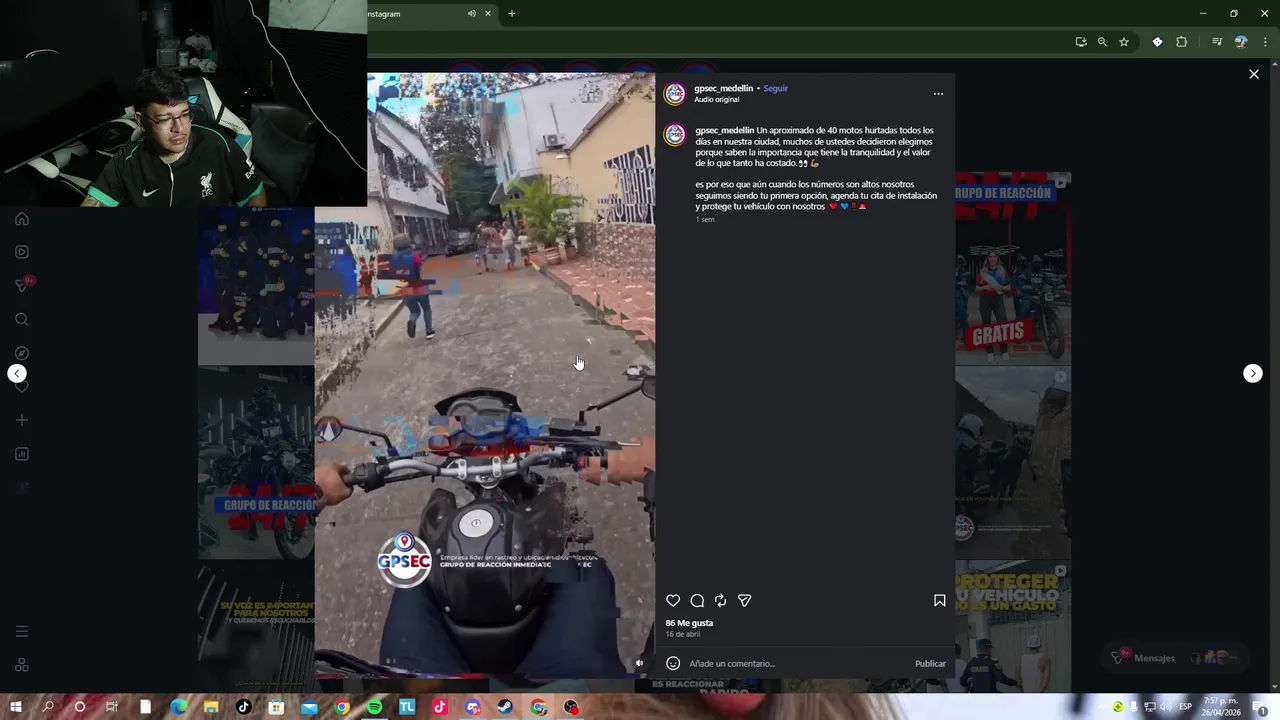Mute the Instagram tab's audio indicator

[x=472, y=14]
